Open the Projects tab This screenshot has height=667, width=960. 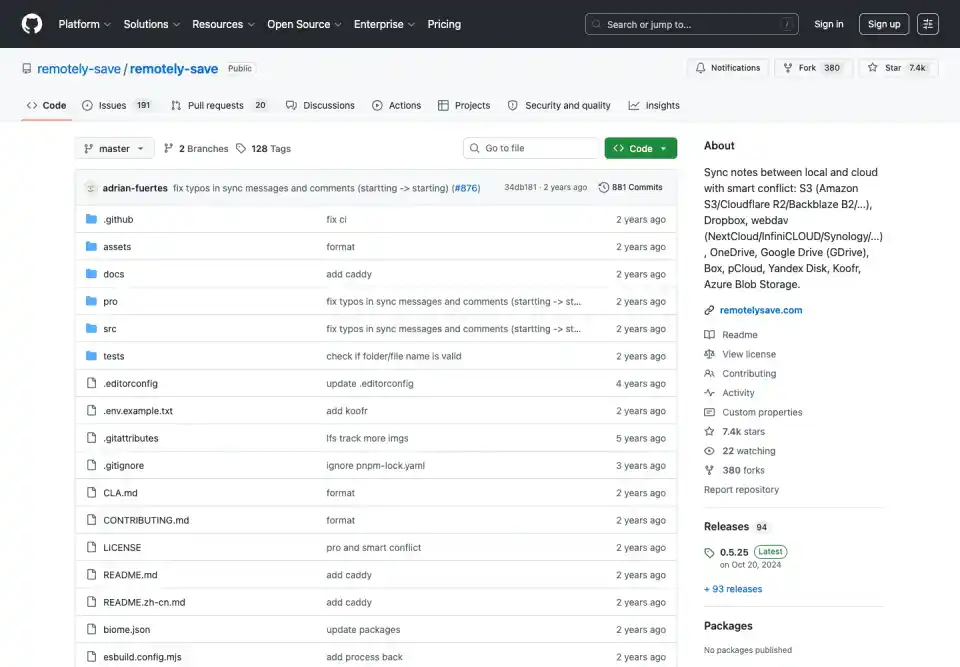(463, 105)
